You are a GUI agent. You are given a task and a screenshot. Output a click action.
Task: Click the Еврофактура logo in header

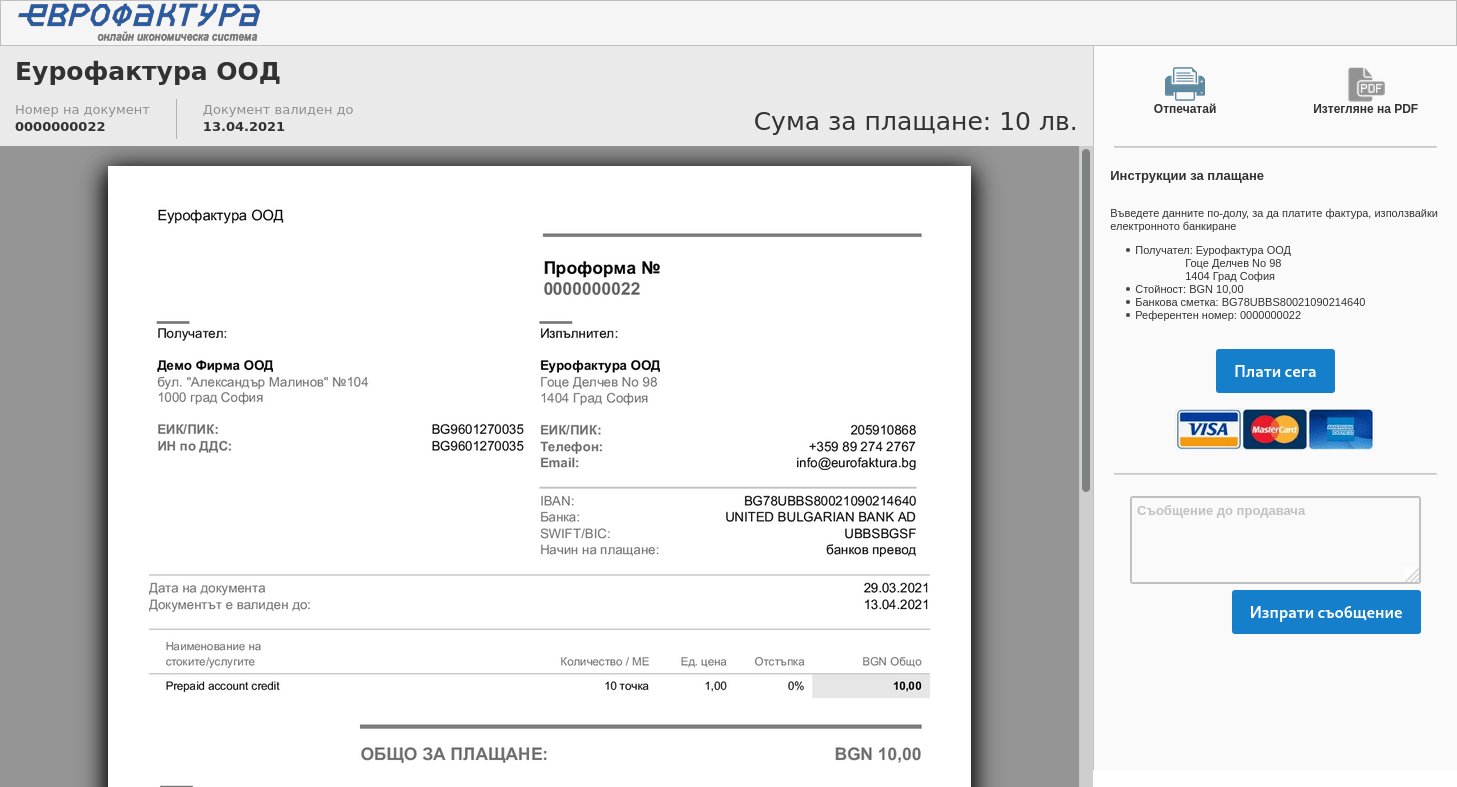tap(139, 18)
